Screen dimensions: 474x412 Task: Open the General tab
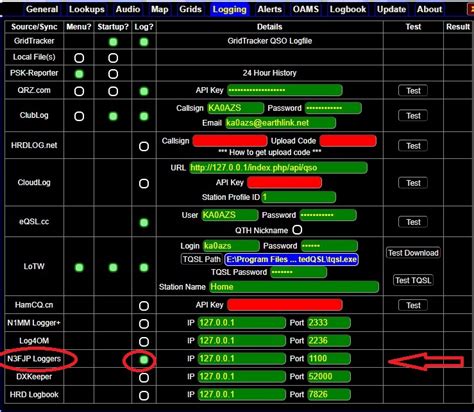tap(42, 9)
